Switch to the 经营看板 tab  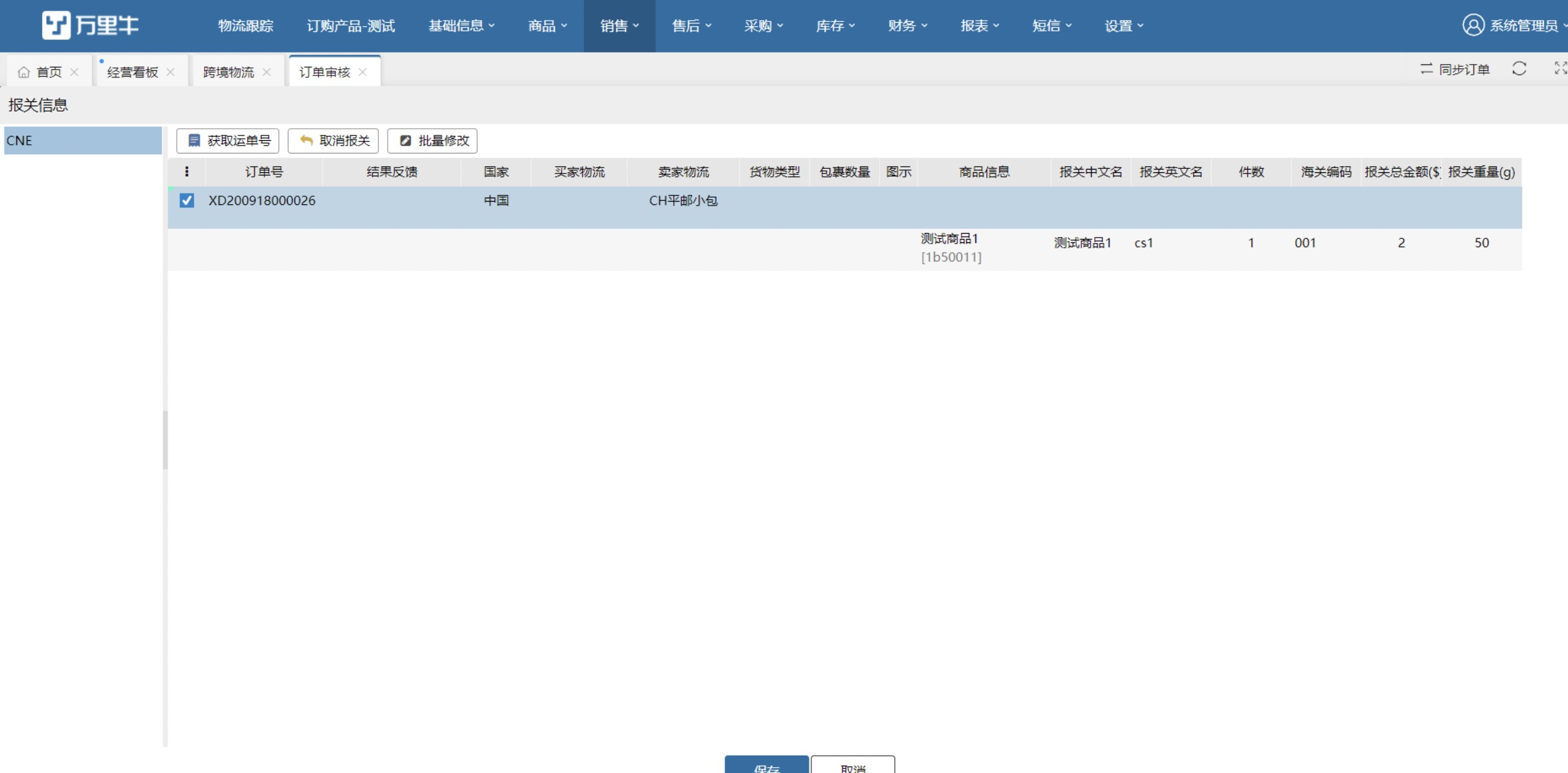[x=133, y=72]
